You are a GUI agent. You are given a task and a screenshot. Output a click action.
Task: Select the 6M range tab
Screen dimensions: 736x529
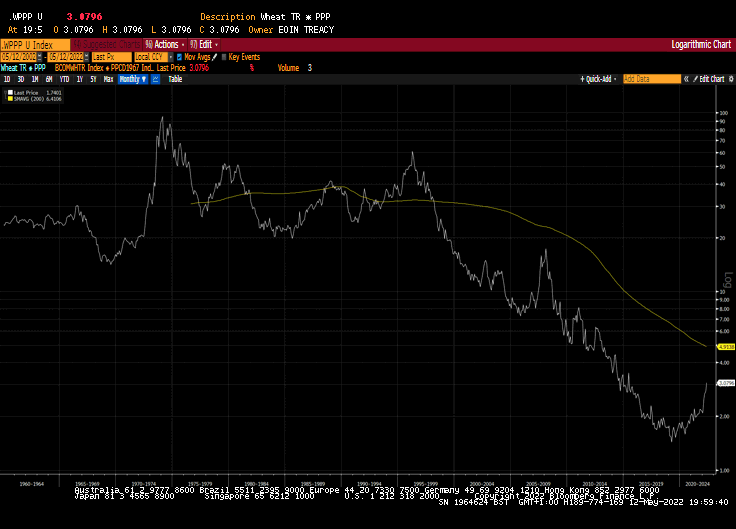[49, 79]
